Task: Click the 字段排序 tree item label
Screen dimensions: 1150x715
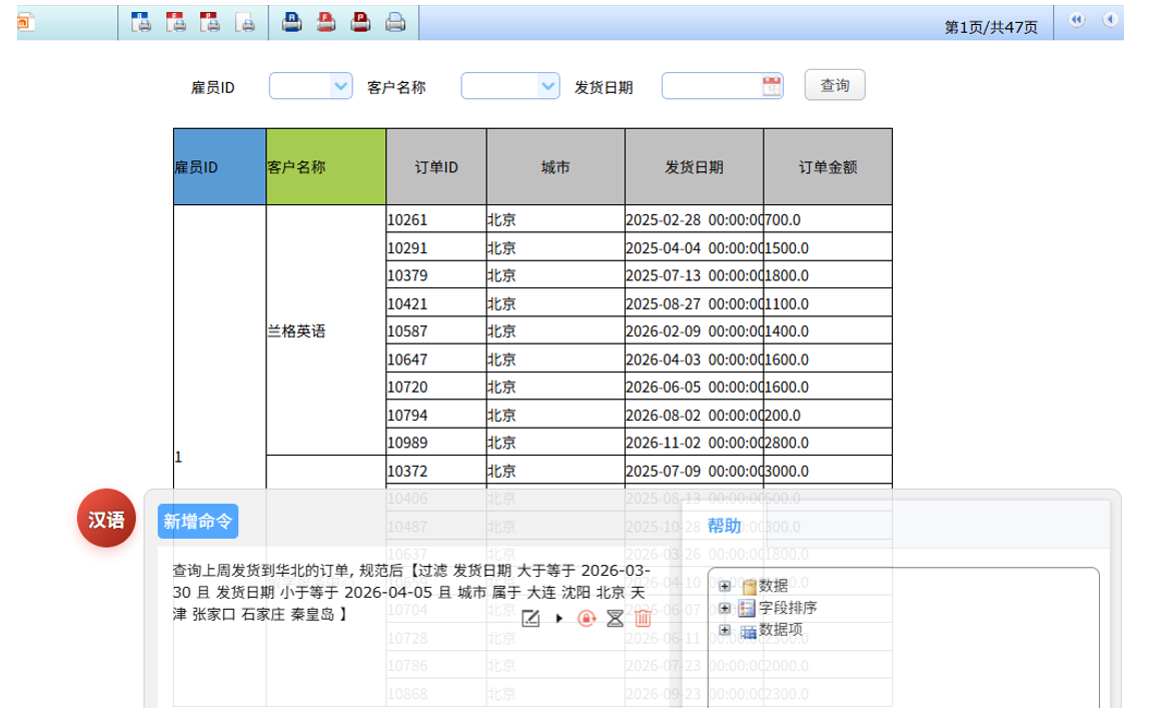Action: click(x=788, y=608)
